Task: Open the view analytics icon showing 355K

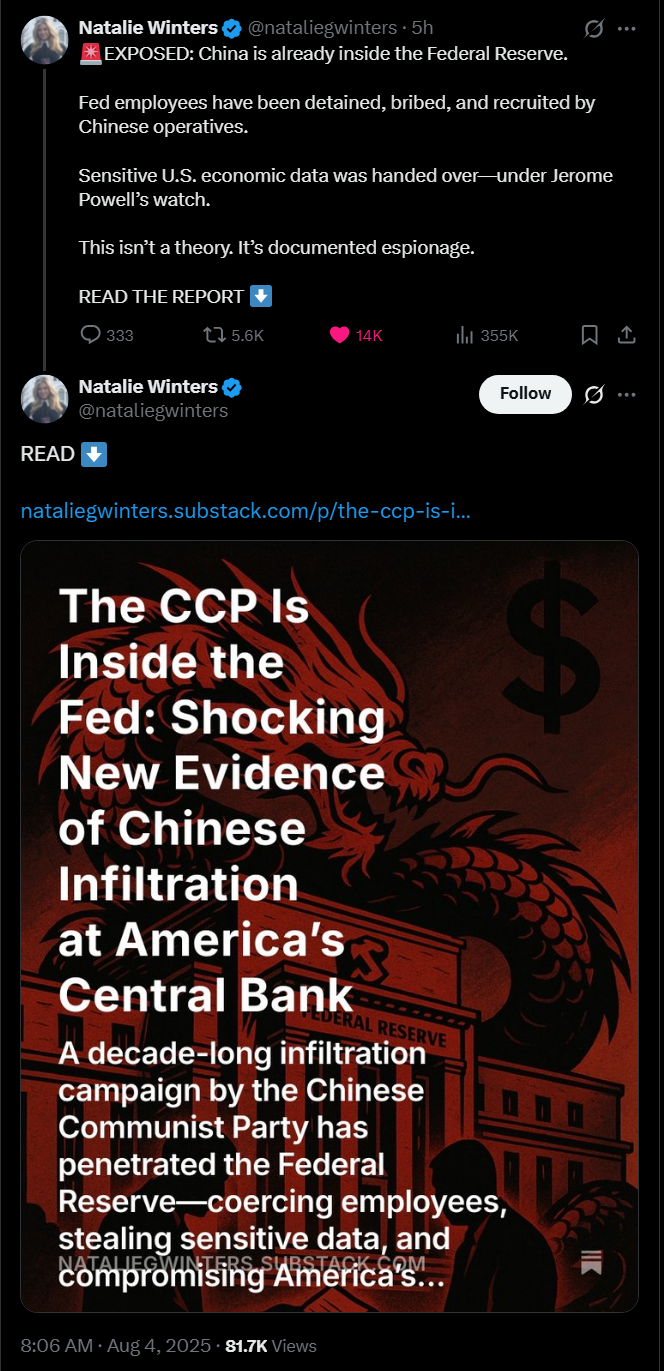Action: pyautogui.click(x=464, y=335)
